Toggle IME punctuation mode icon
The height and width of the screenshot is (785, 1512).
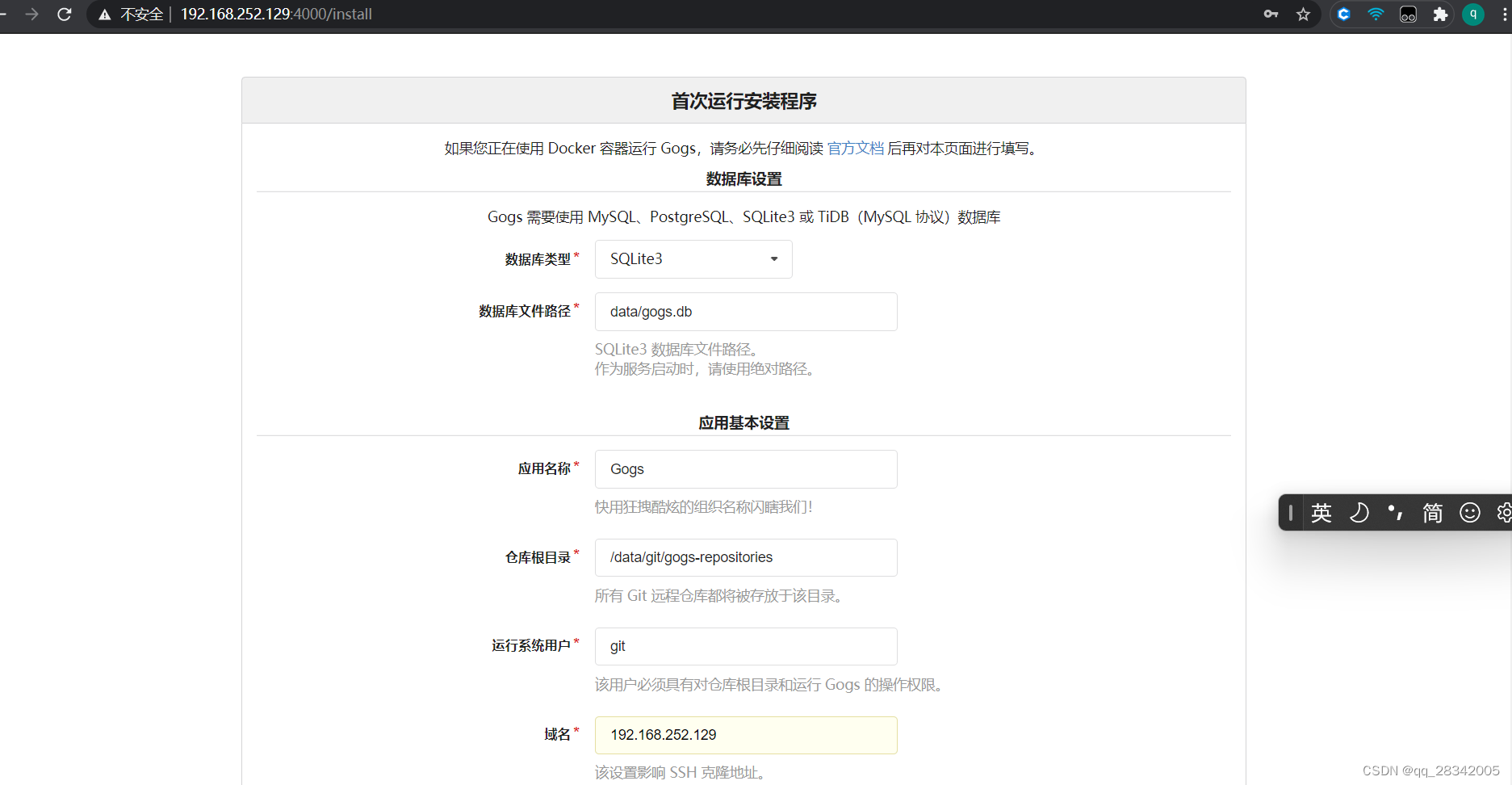tap(1395, 512)
